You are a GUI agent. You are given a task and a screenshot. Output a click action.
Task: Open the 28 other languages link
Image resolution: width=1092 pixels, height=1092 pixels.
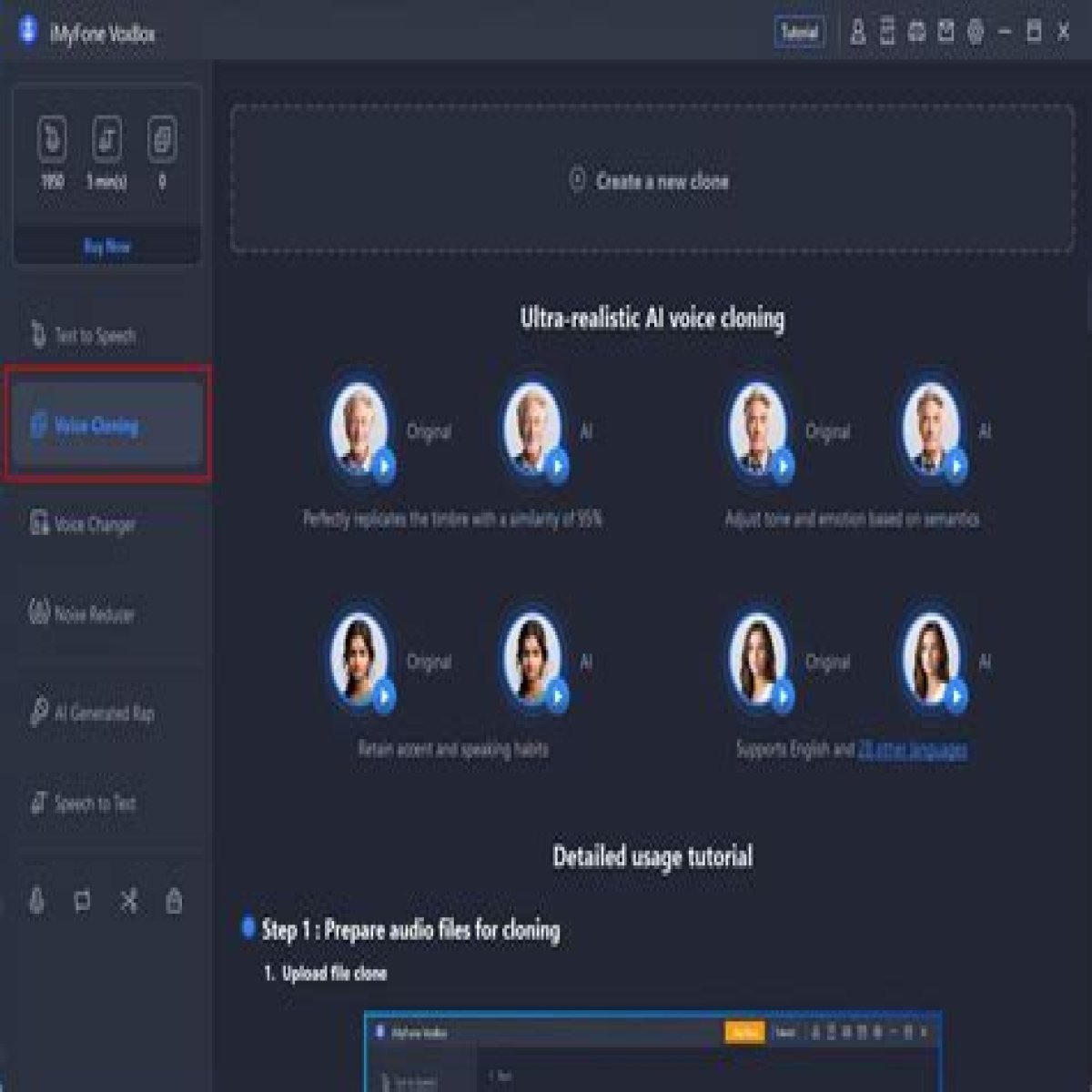(912, 749)
